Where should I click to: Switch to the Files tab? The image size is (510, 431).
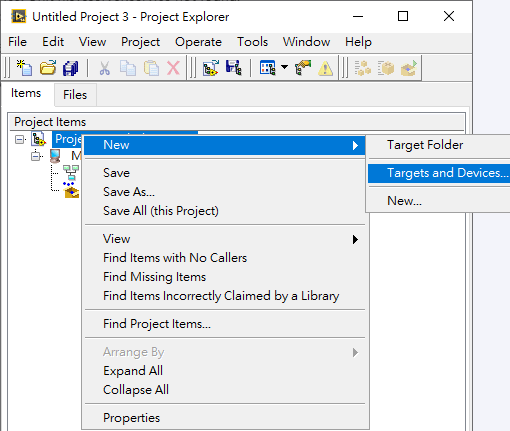[x=75, y=95]
